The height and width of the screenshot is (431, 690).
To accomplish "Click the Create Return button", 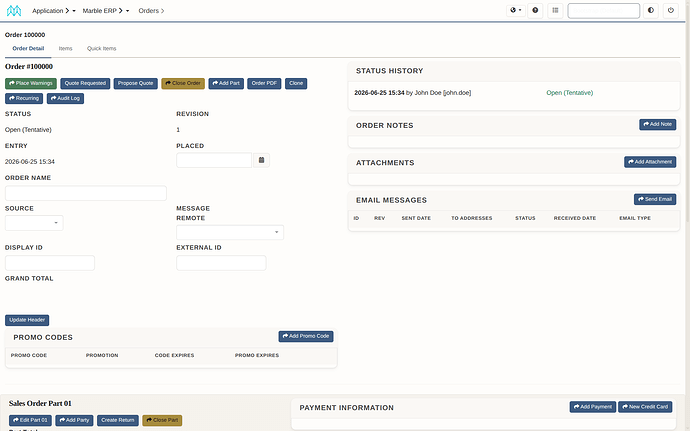I will coord(118,420).
